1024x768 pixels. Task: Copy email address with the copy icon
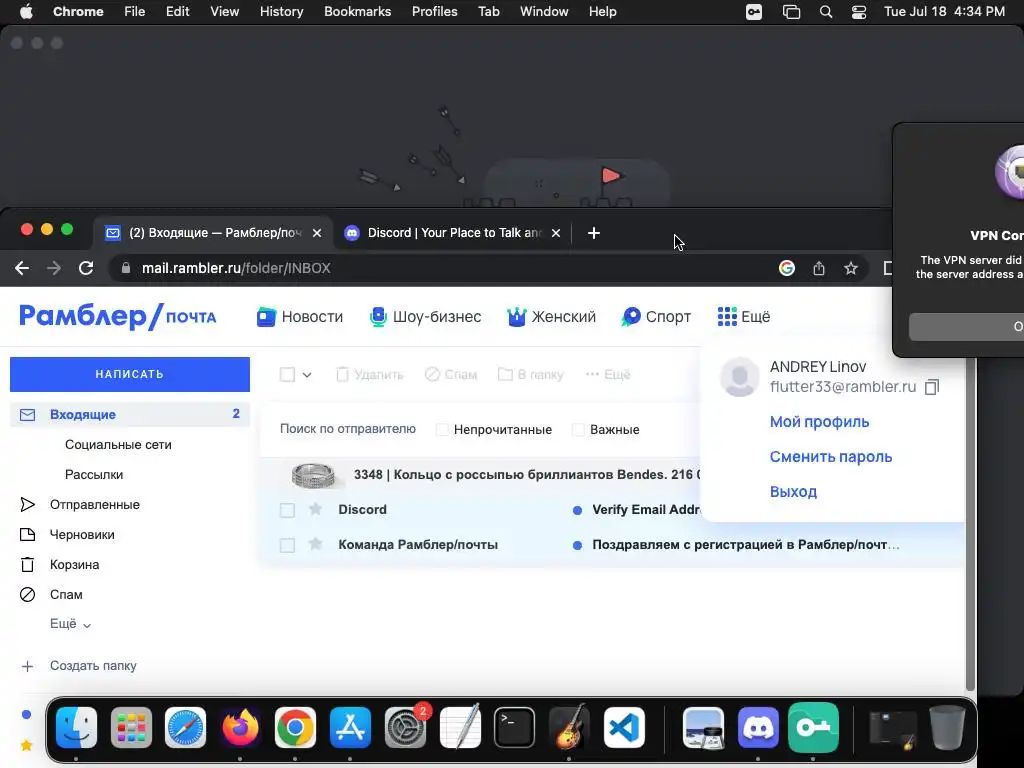tap(932, 387)
